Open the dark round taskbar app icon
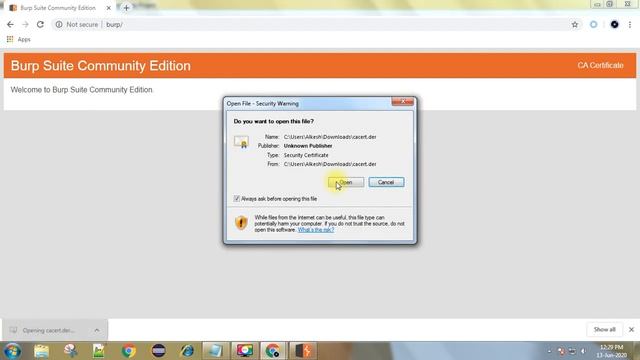Screen dimensions: 640x360 click(158, 351)
